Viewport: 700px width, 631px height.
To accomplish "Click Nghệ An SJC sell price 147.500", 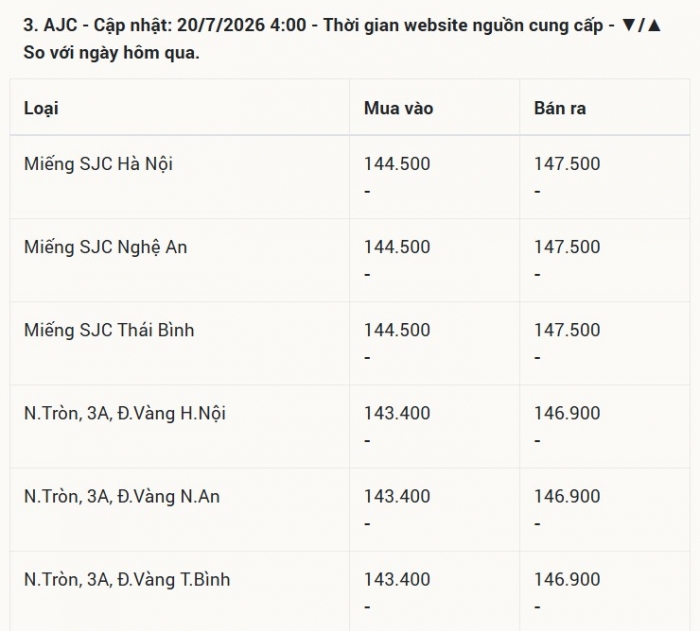I will click(x=567, y=247).
